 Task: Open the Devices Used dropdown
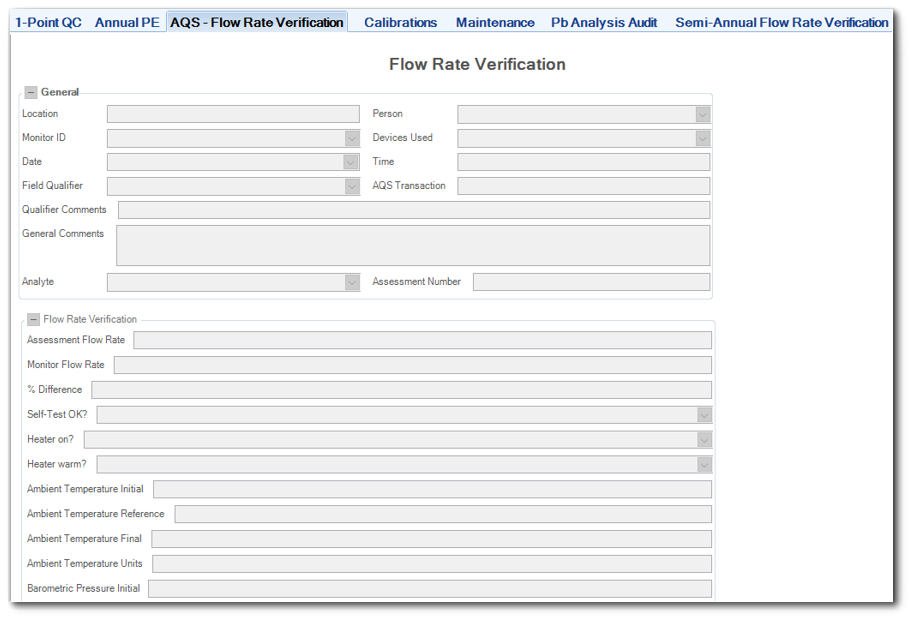pos(701,137)
